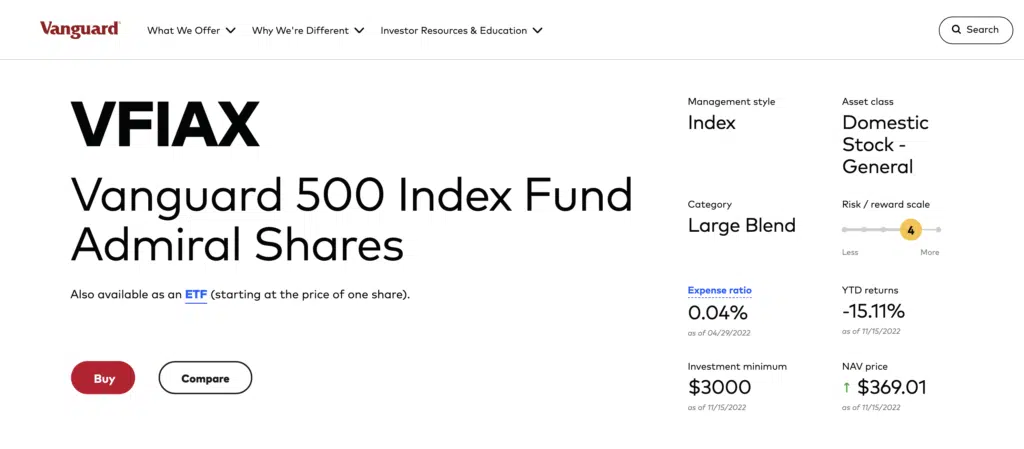
Task: Expand the Why We're Different chevron
Action: (359, 31)
